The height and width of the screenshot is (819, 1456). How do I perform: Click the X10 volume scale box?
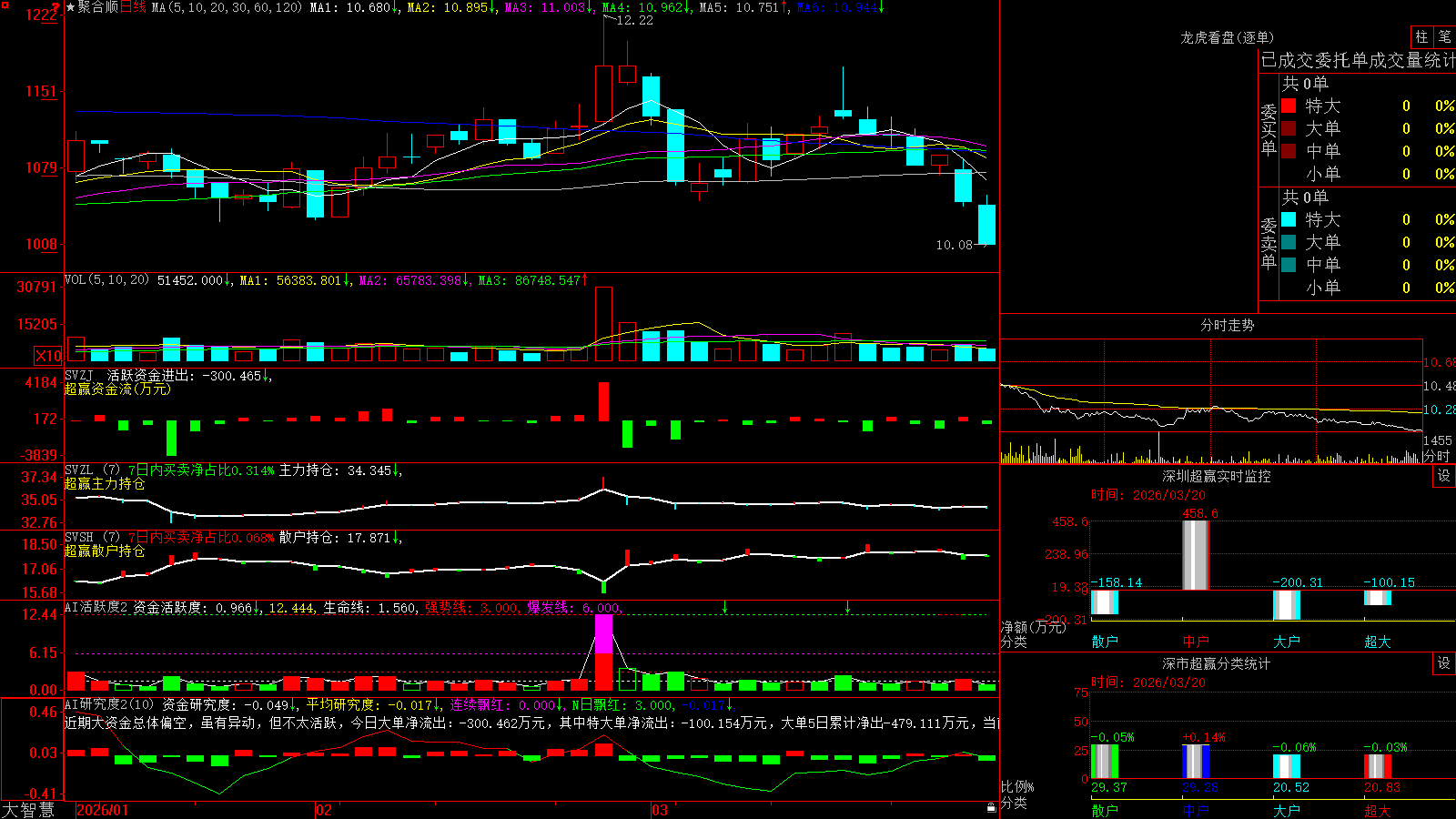(48, 356)
